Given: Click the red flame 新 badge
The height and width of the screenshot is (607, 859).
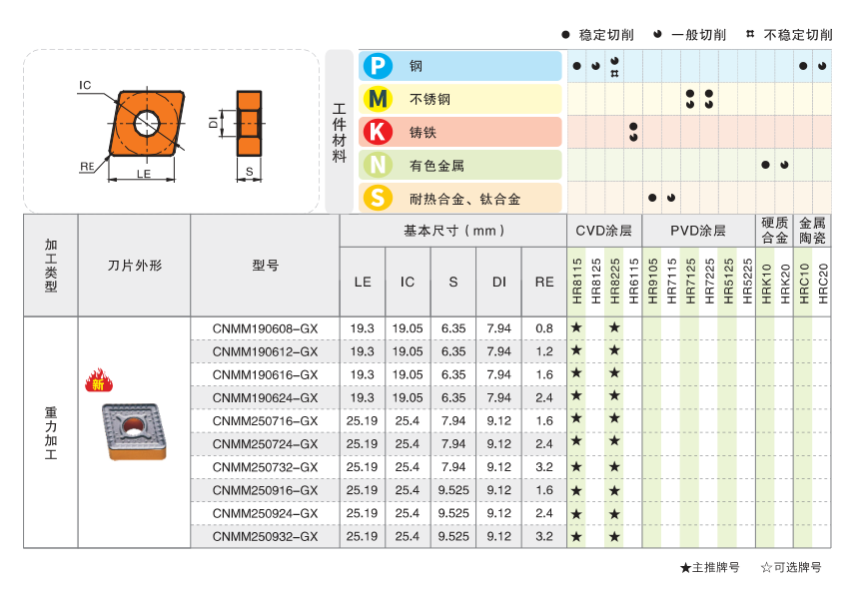Looking at the screenshot, I should tap(99, 380).
